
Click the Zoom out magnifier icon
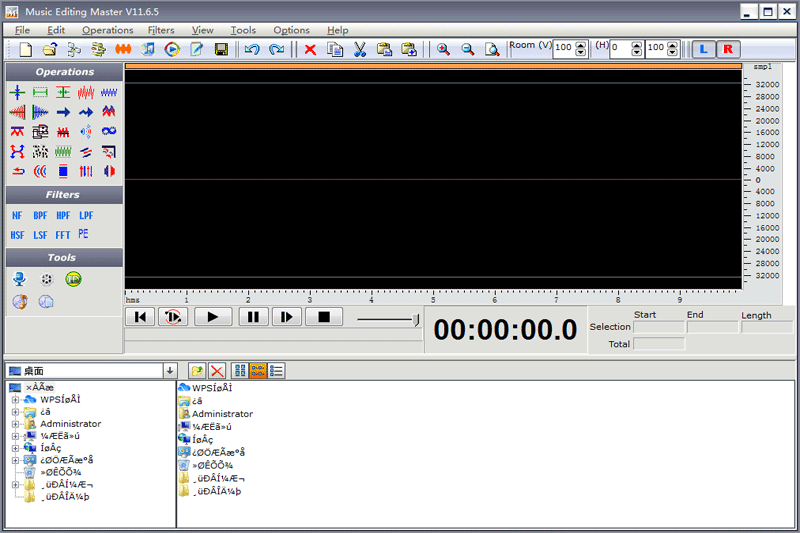[x=468, y=49]
